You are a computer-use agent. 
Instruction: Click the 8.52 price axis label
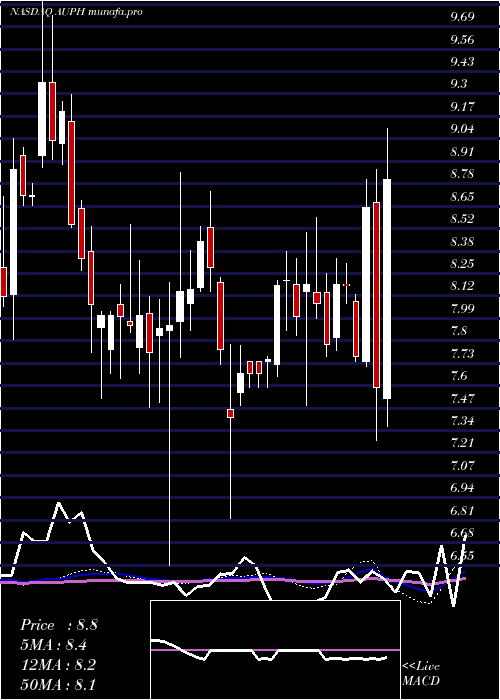[x=462, y=219]
